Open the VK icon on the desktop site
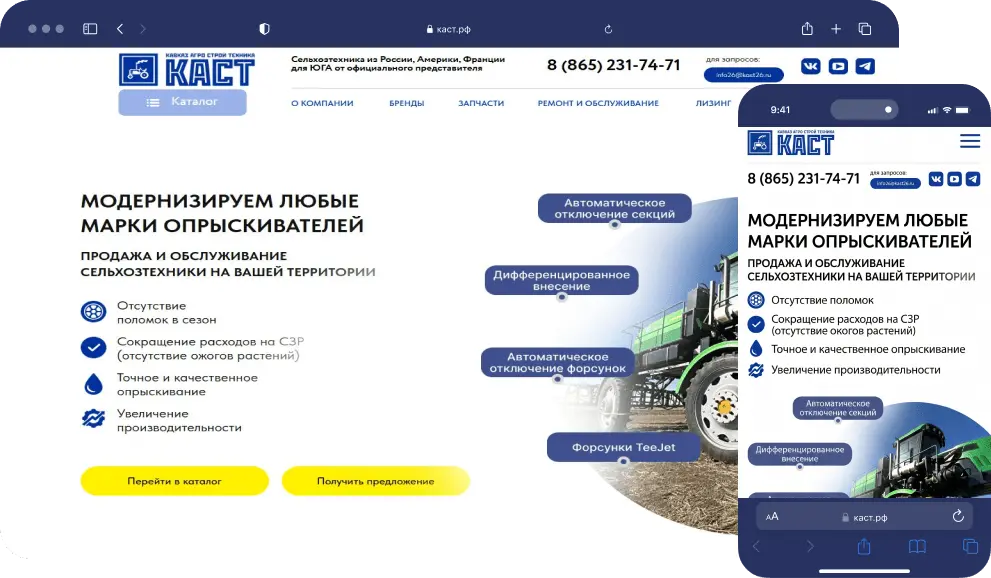The image size is (991, 578). [810, 66]
